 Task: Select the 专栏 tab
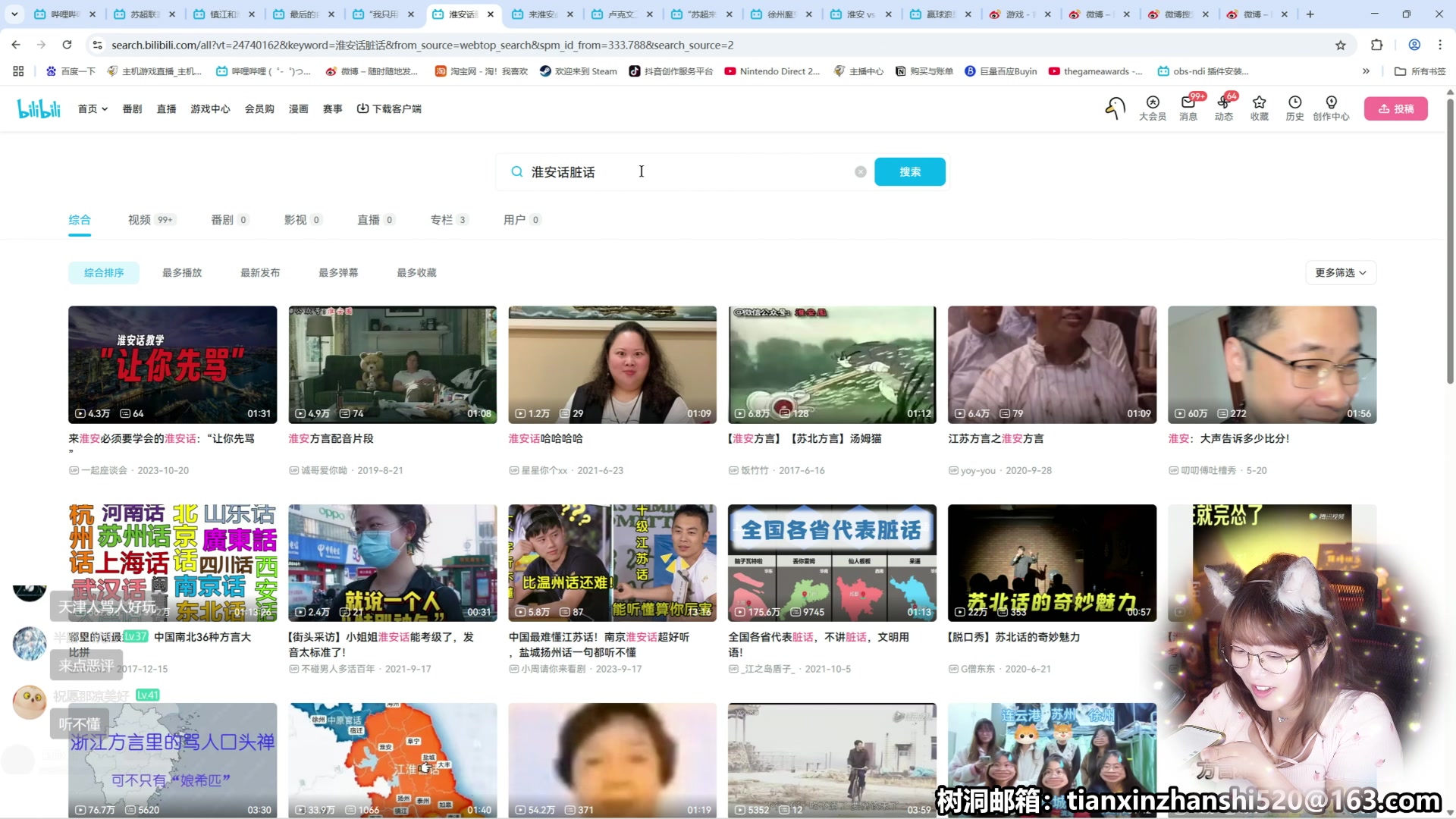449,220
